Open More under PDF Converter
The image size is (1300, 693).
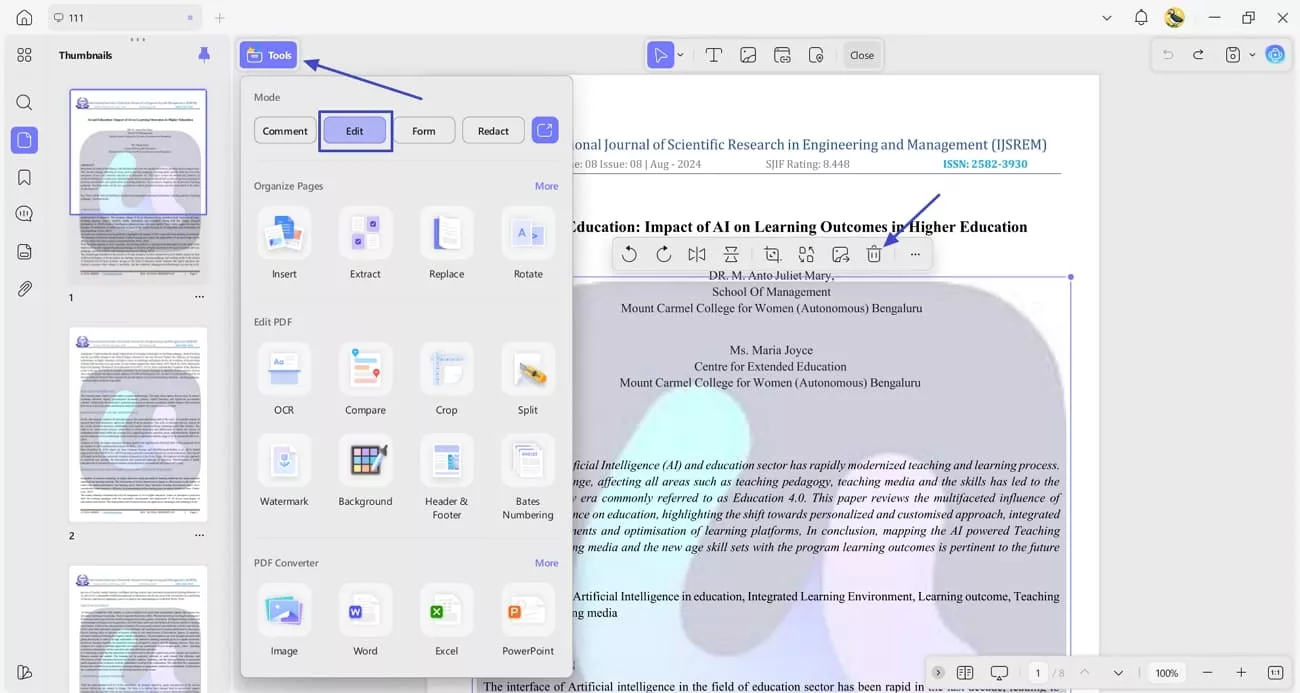546,563
